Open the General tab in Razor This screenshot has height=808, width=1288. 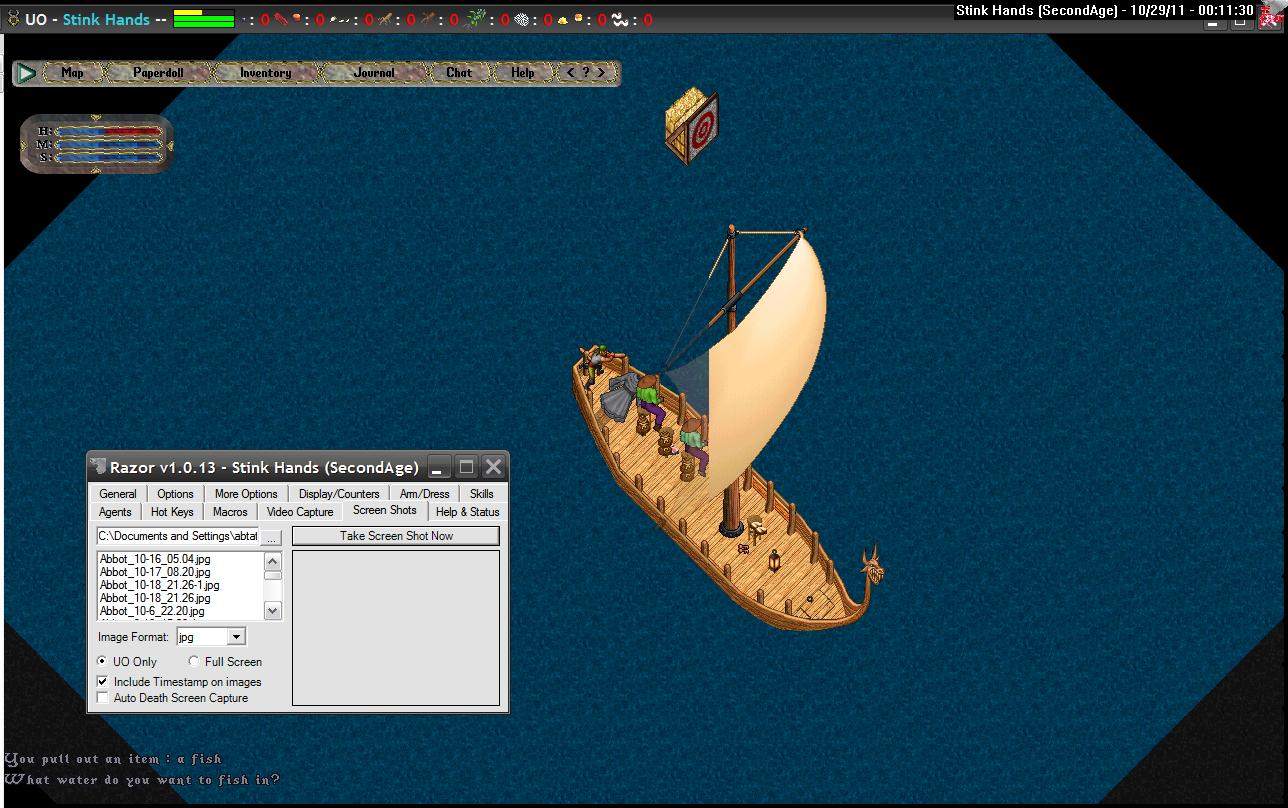(118, 493)
